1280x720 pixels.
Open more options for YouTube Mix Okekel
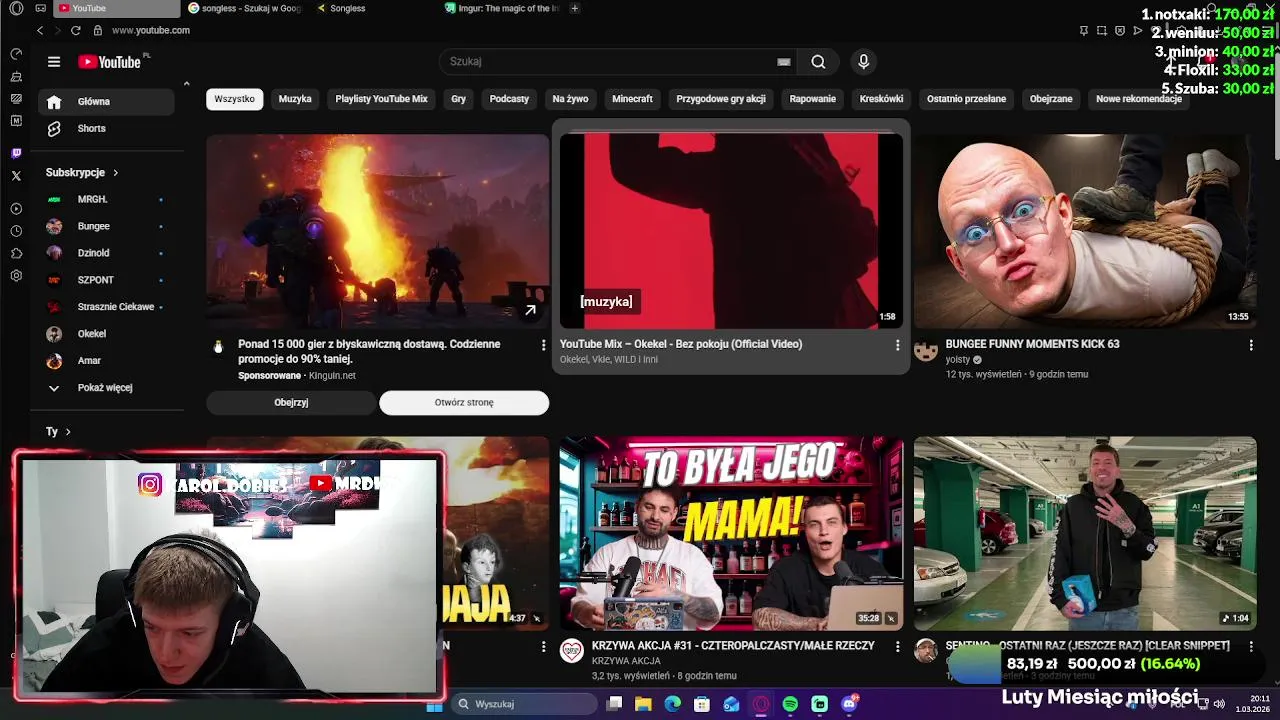pyautogui.click(x=897, y=345)
